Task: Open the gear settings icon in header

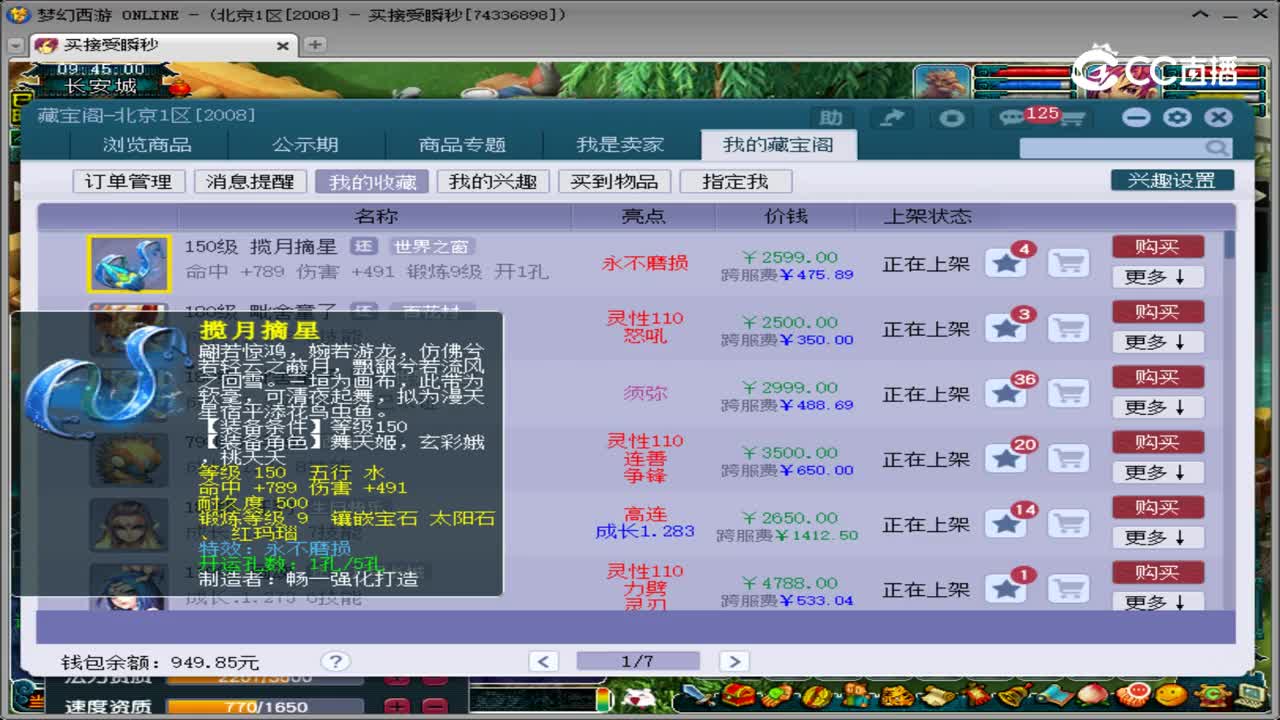Action: [x=1177, y=117]
